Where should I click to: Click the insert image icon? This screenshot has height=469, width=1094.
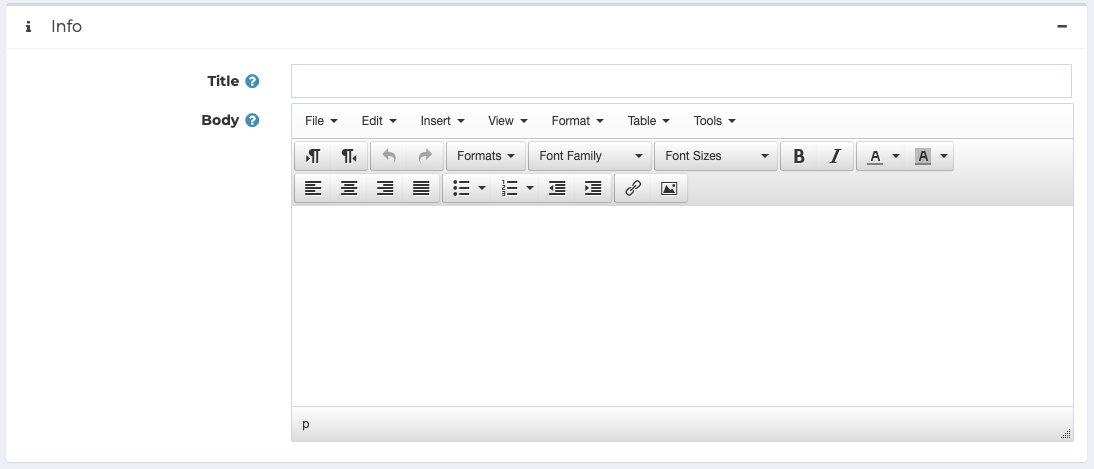click(x=669, y=188)
